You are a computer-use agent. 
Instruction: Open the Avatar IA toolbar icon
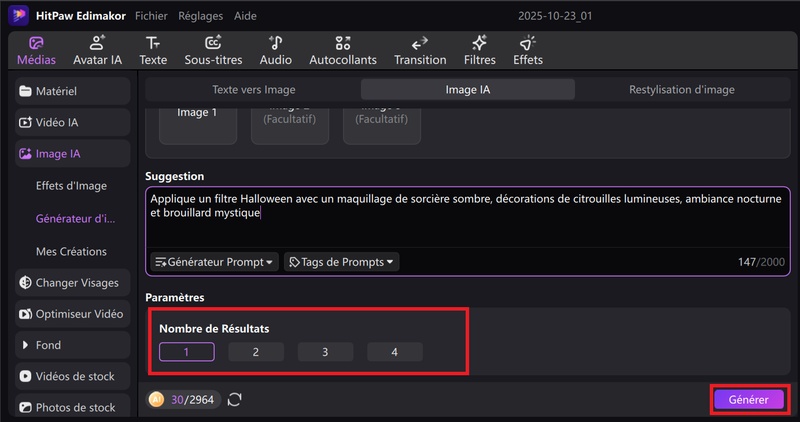point(97,50)
